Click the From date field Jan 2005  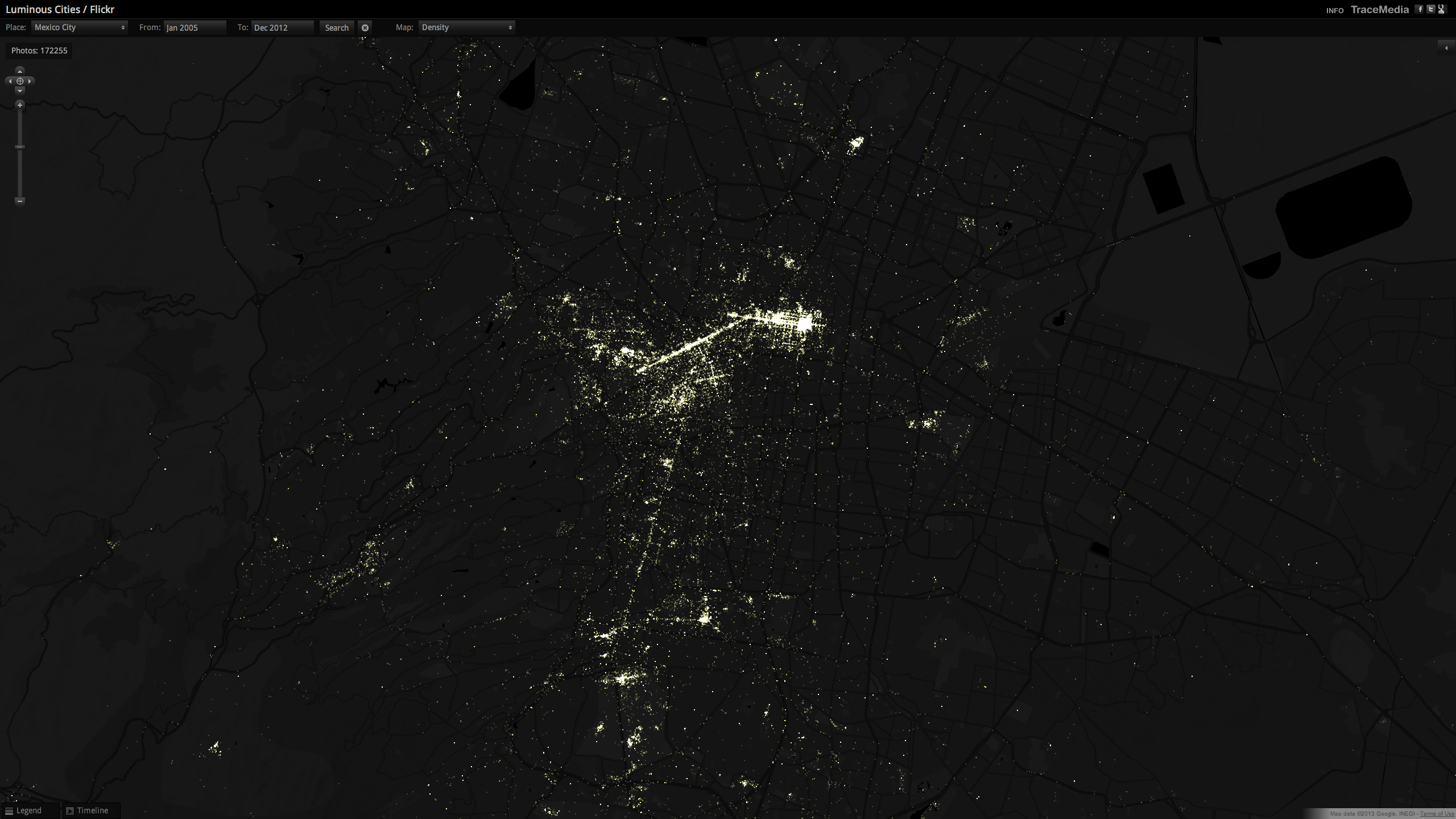pyautogui.click(x=195, y=27)
